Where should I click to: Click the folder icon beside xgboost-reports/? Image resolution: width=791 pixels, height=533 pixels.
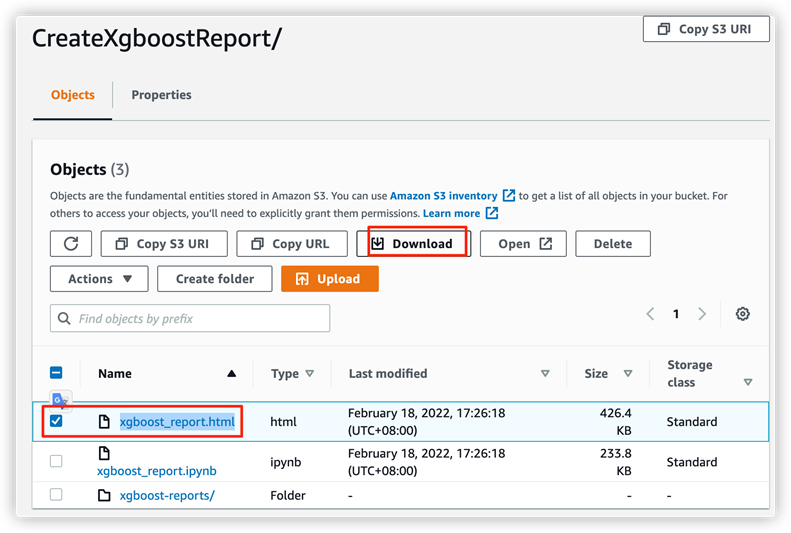coord(104,495)
